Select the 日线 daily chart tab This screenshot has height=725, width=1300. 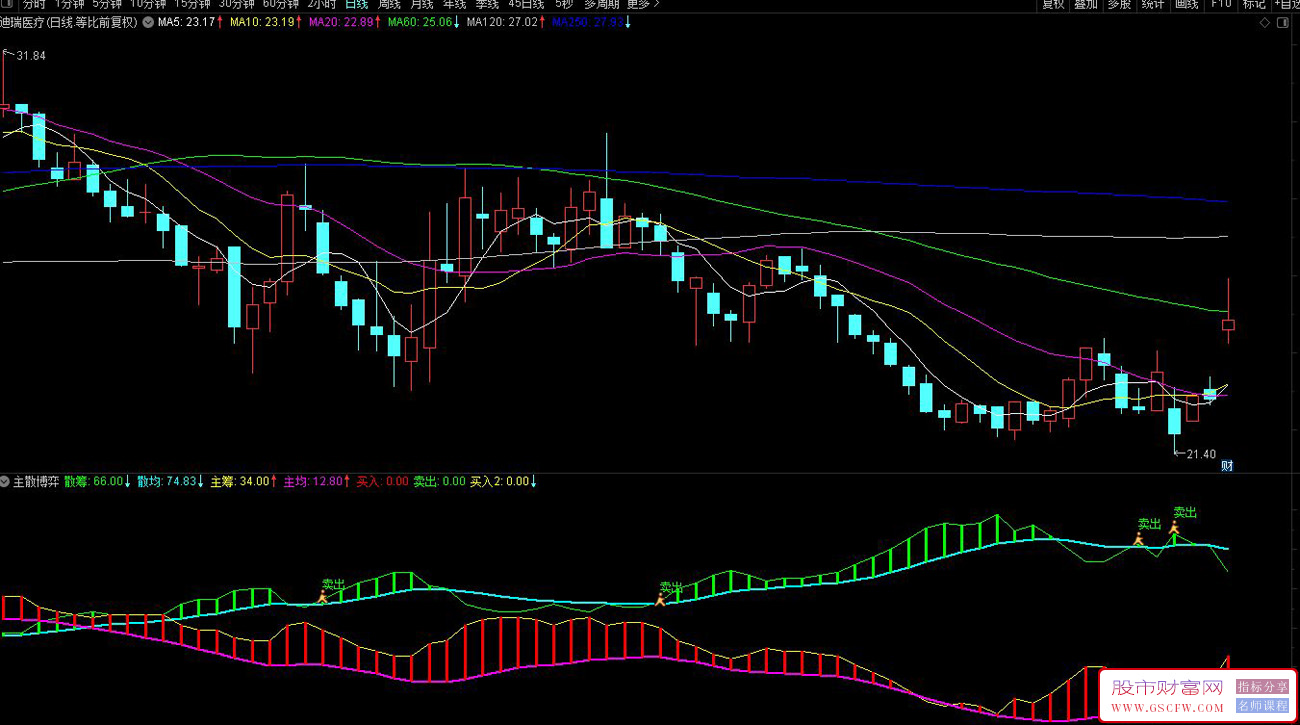(x=356, y=4)
